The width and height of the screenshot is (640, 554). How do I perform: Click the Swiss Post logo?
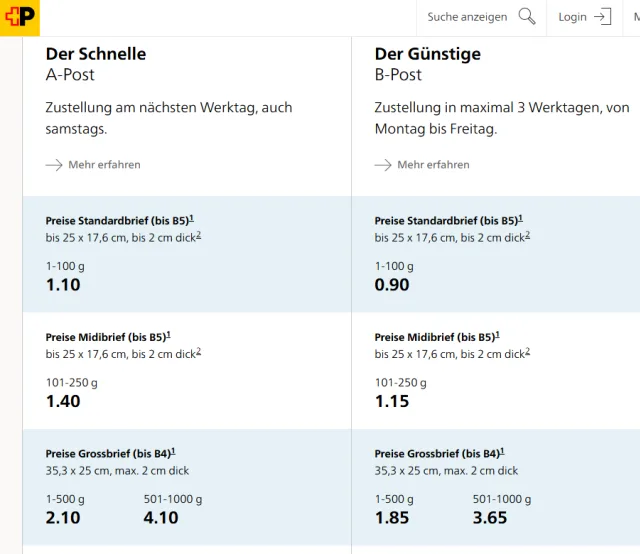20,17
